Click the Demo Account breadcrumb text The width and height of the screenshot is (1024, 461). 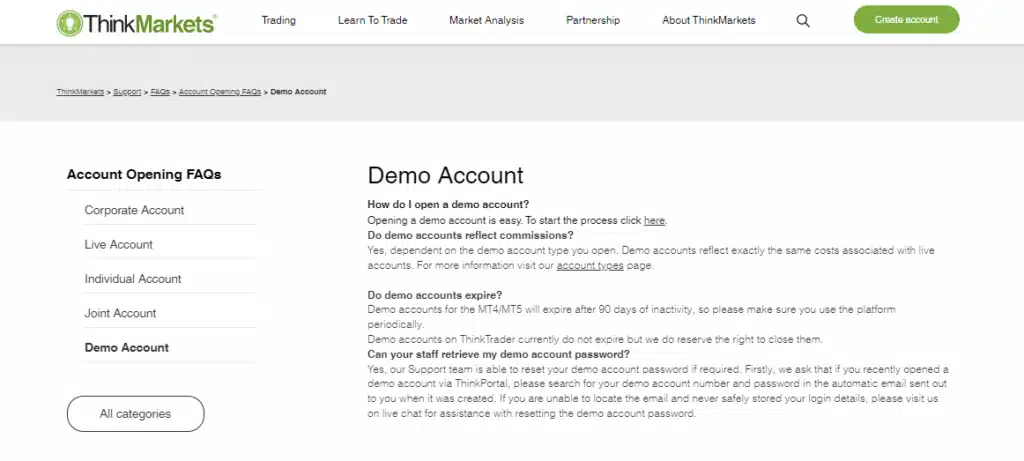(x=298, y=92)
